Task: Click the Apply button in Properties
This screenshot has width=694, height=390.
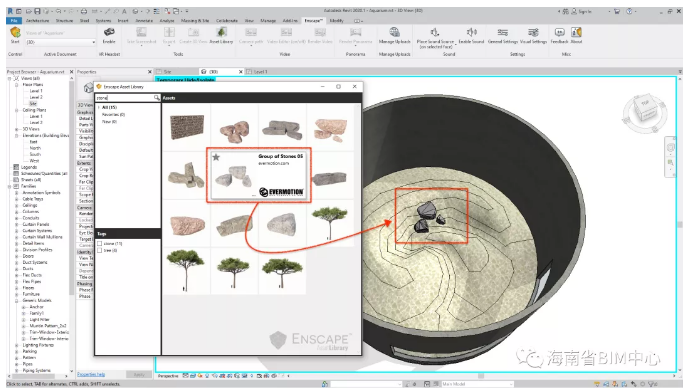Action: 139,375
